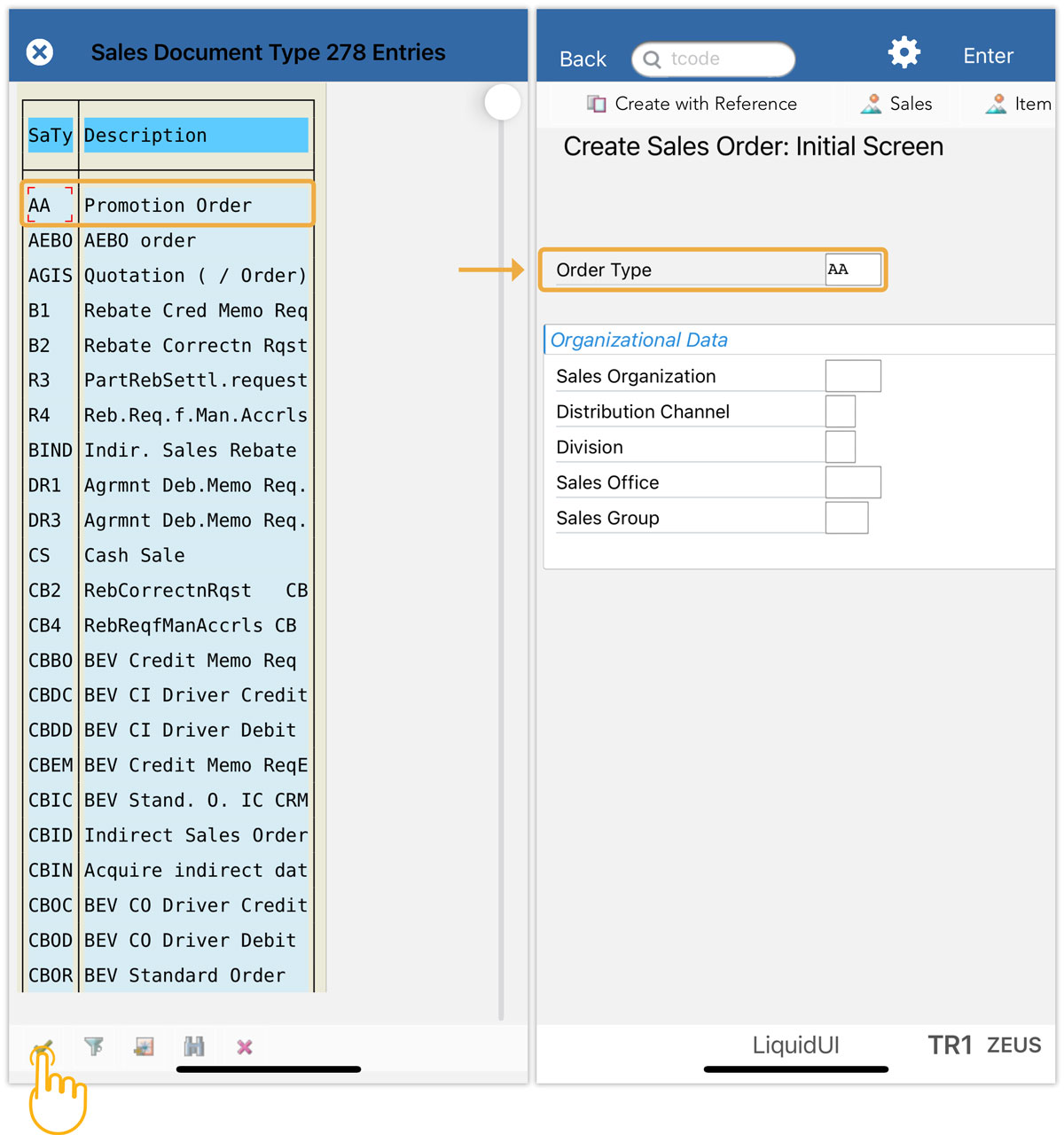The image size is (1064, 1135).
Task: Open the Item toolbar item
Action: tap(1018, 104)
